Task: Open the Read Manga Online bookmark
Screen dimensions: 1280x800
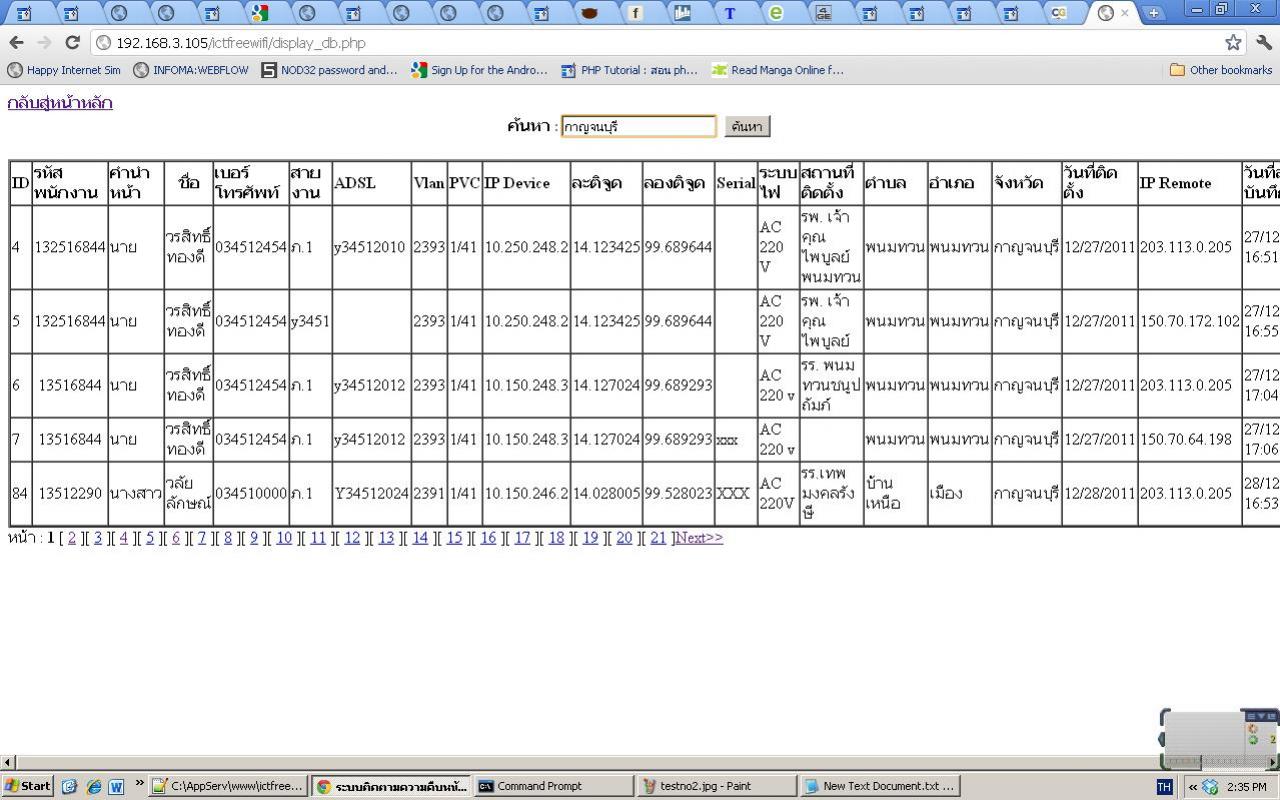Action: pyautogui.click(x=777, y=70)
